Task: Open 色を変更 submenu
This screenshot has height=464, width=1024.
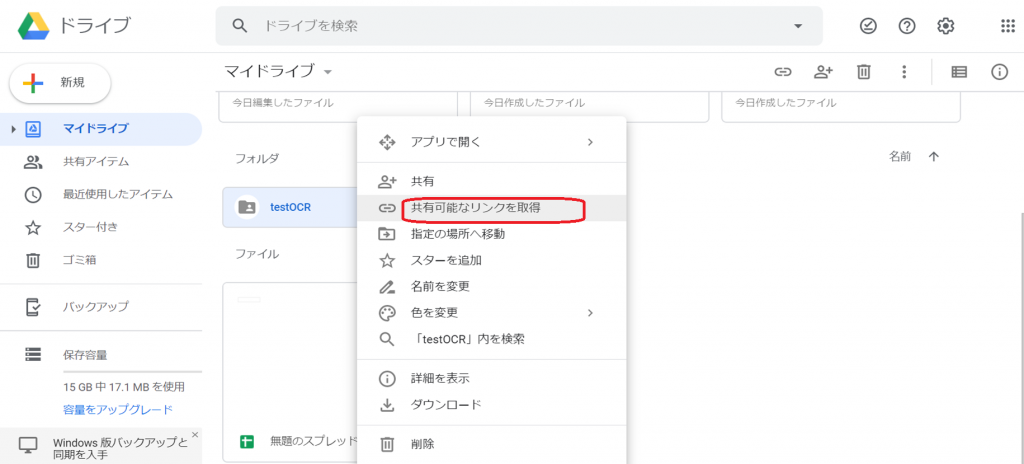Action: 492,312
